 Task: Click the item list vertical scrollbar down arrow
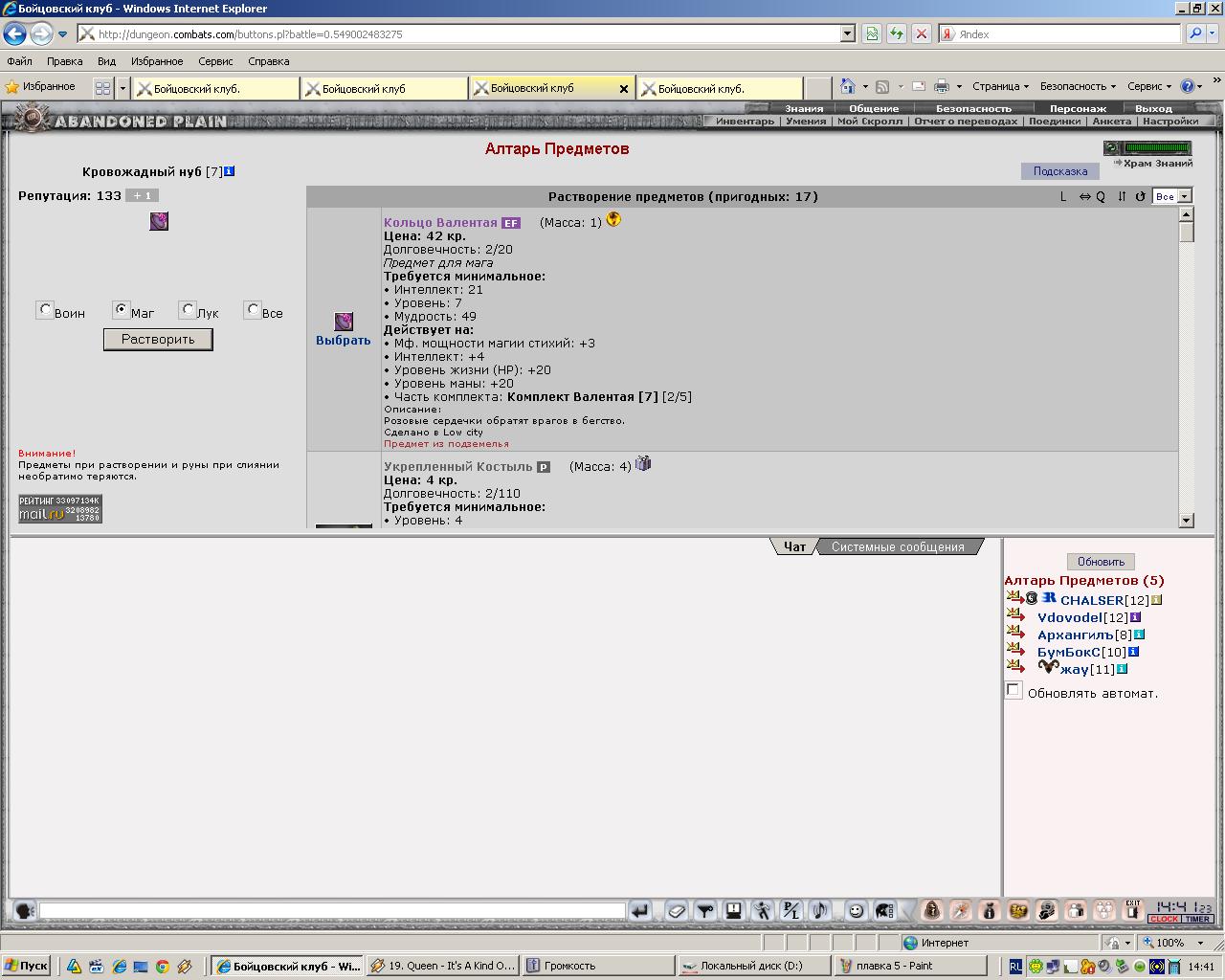(x=1187, y=521)
